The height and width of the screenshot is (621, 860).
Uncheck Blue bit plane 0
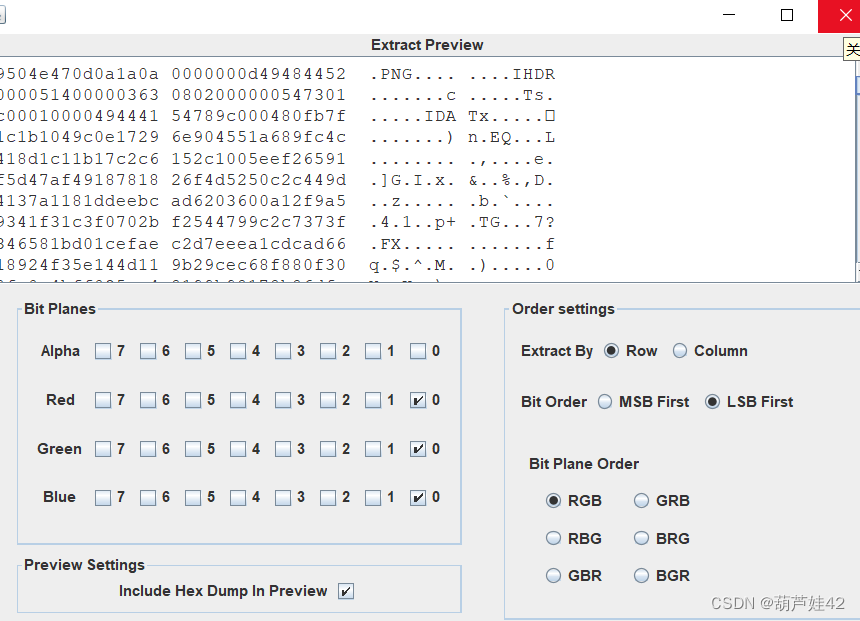(x=417, y=497)
